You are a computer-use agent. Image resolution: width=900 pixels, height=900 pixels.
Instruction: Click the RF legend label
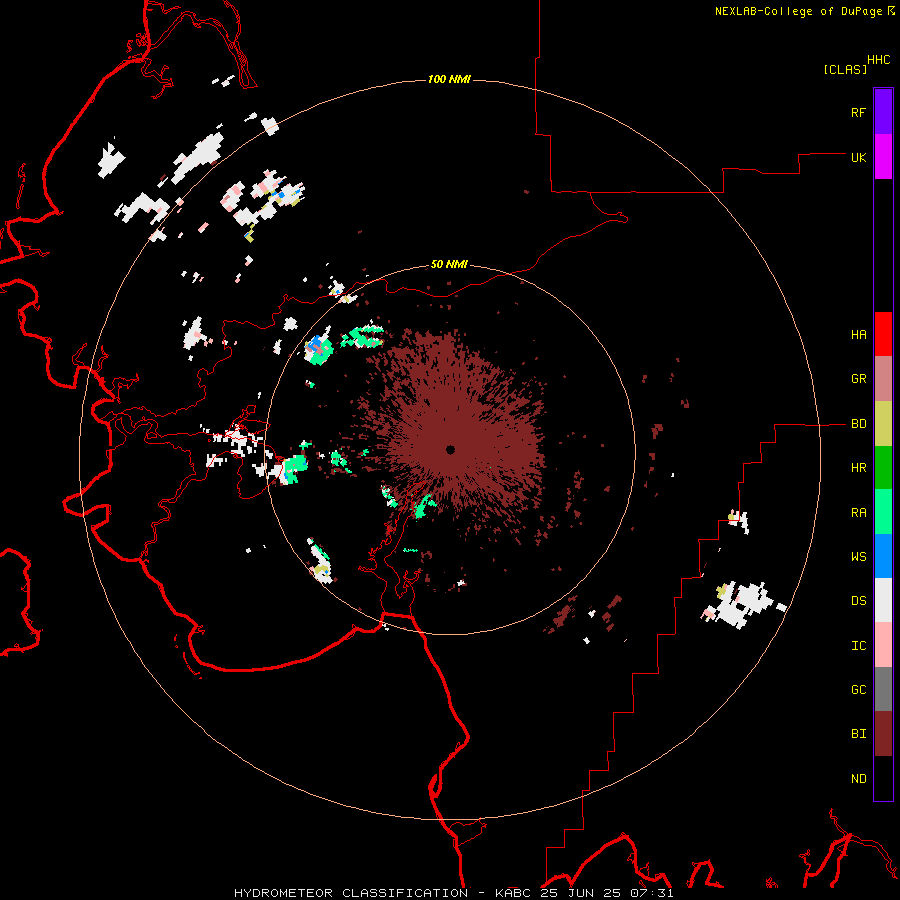(x=859, y=112)
